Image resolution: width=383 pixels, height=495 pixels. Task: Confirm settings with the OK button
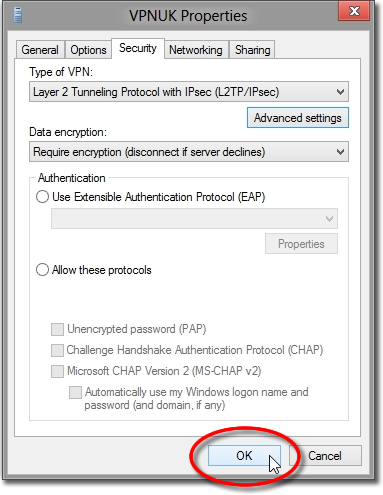pos(244,455)
